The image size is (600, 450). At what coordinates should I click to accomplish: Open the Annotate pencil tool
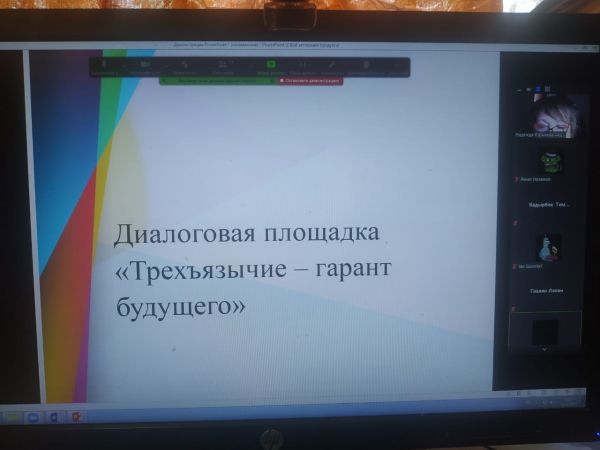tap(332, 66)
